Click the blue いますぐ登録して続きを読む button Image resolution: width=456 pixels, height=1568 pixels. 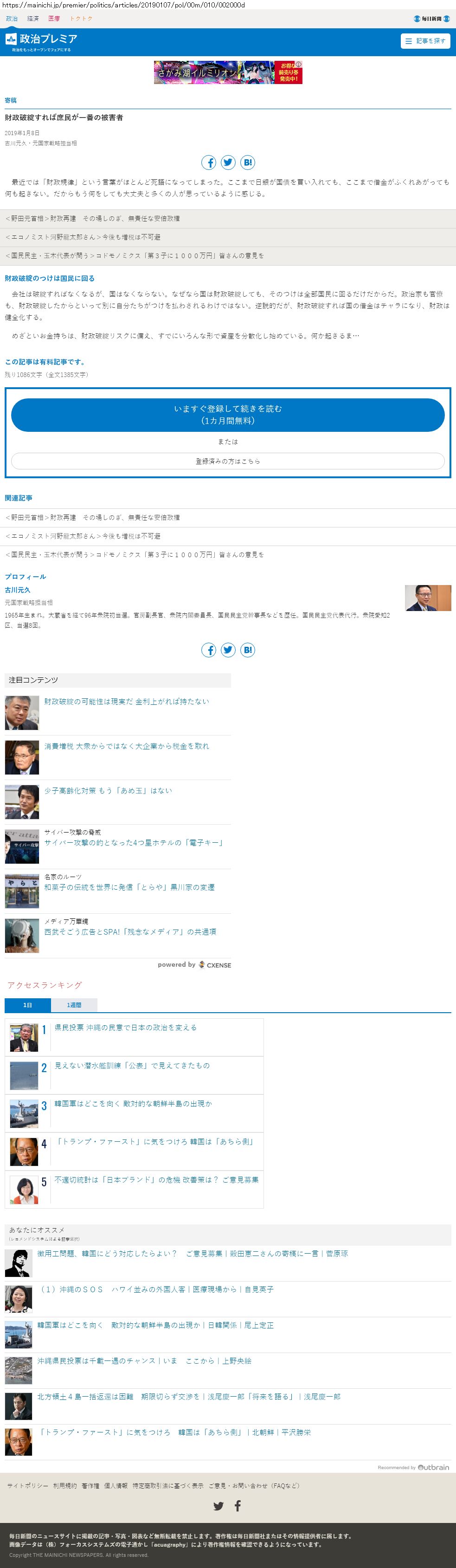click(x=228, y=415)
